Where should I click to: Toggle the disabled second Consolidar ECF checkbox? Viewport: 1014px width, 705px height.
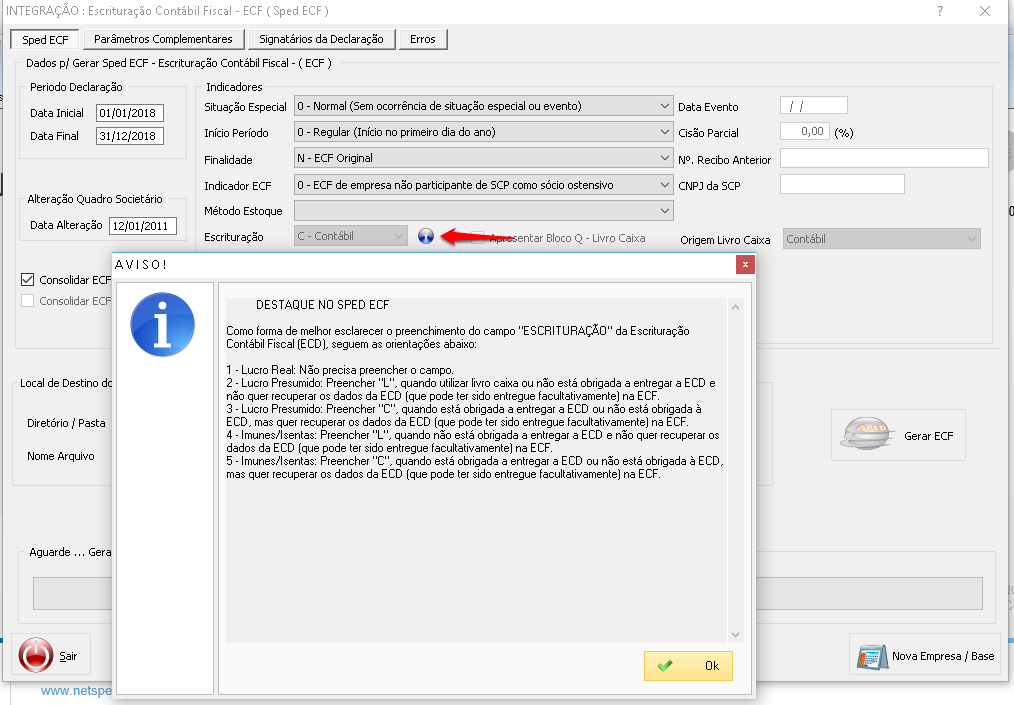(x=28, y=300)
